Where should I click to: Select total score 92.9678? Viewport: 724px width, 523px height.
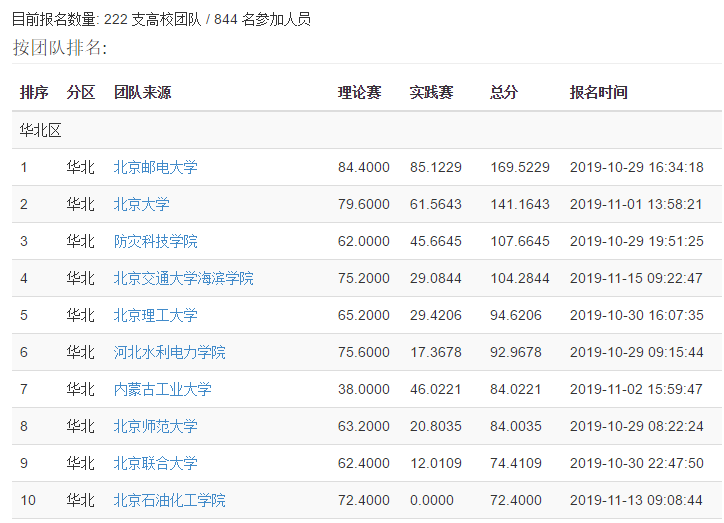pos(516,352)
